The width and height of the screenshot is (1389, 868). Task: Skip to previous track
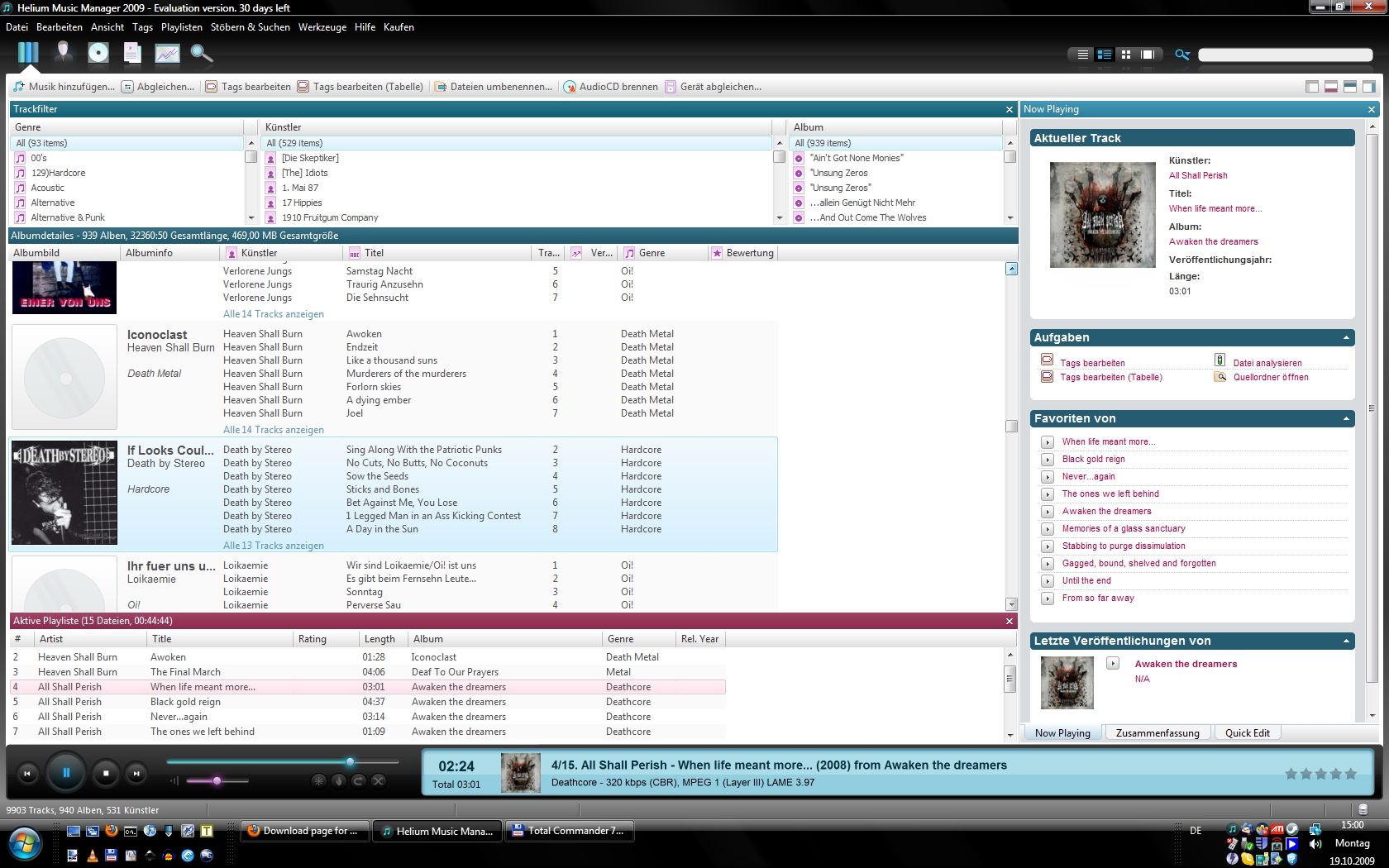(x=27, y=774)
